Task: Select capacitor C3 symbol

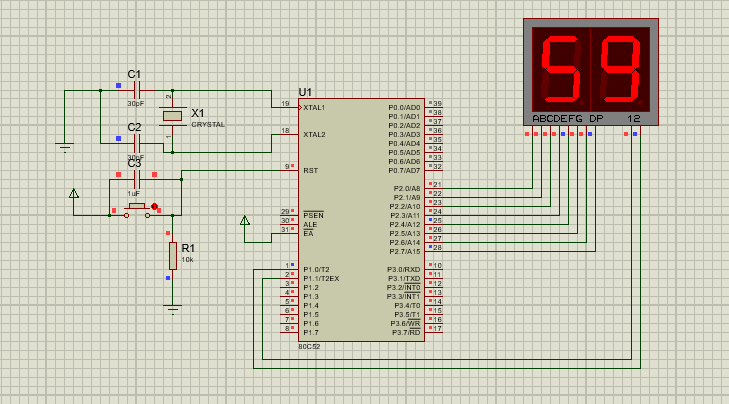Action: point(137,179)
